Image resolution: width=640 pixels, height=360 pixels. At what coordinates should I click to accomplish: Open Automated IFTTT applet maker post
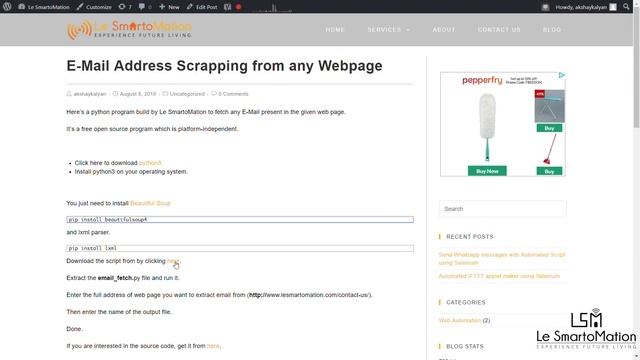pos(499,276)
